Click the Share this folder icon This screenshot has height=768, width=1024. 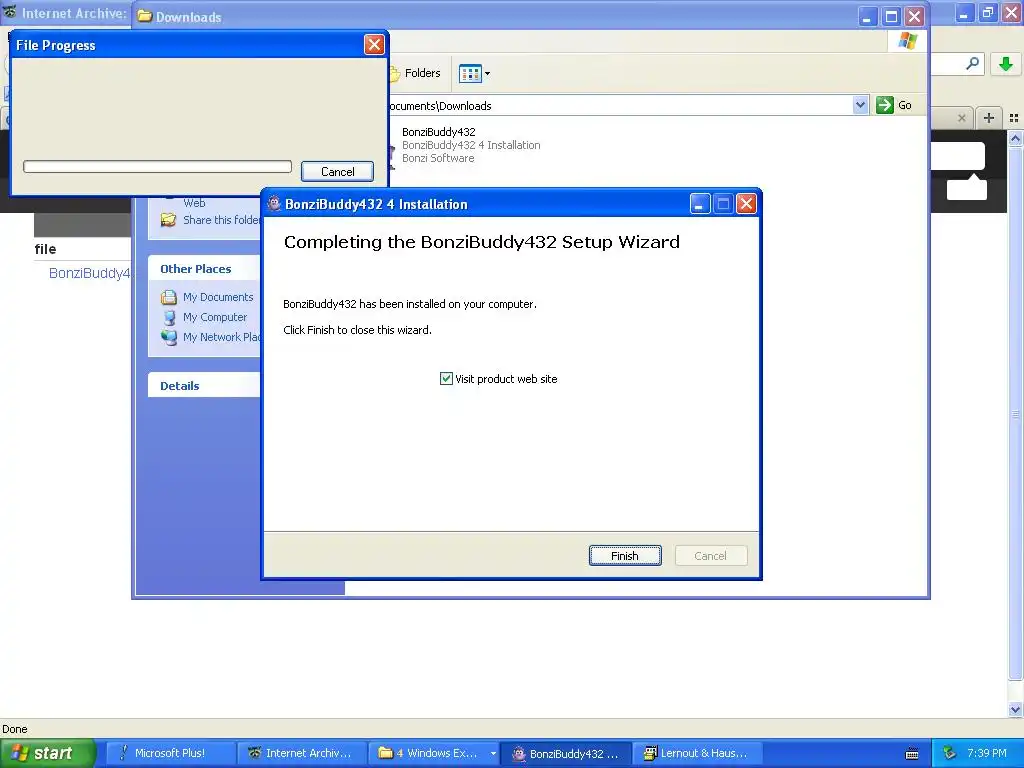coord(168,220)
